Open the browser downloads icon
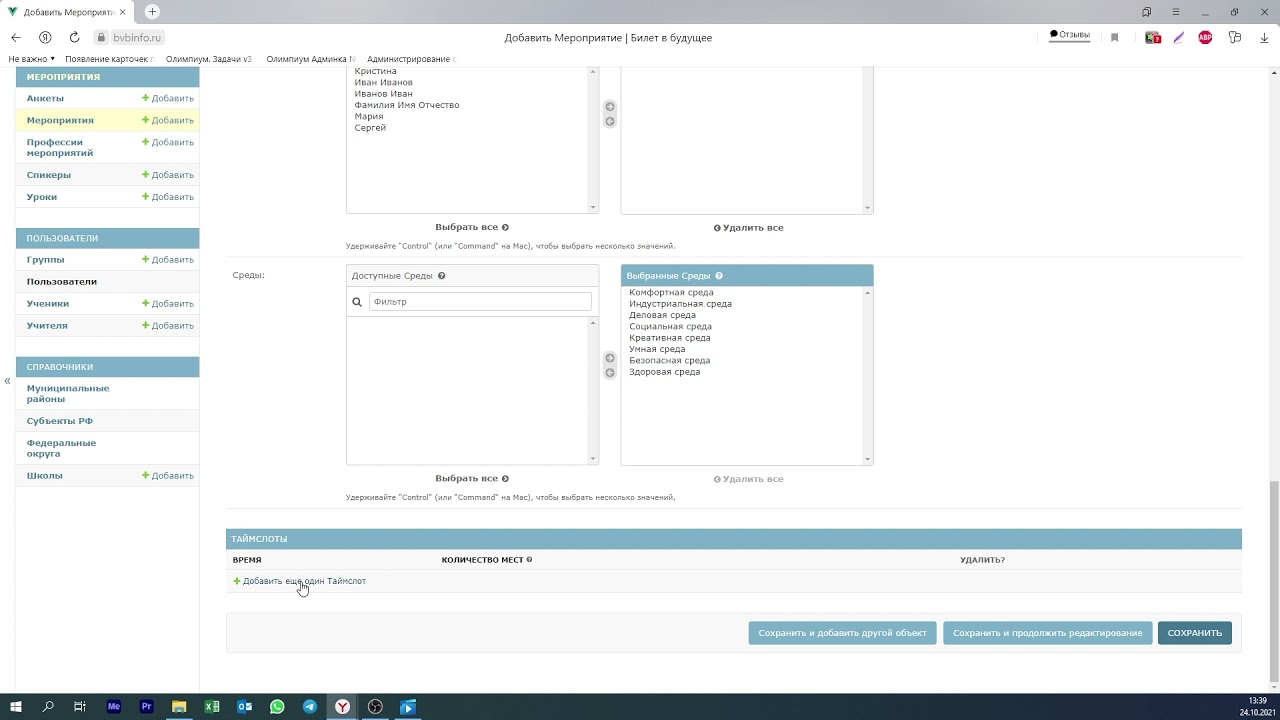This screenshot has height=720, width=1280. [x=1262, y=37]
